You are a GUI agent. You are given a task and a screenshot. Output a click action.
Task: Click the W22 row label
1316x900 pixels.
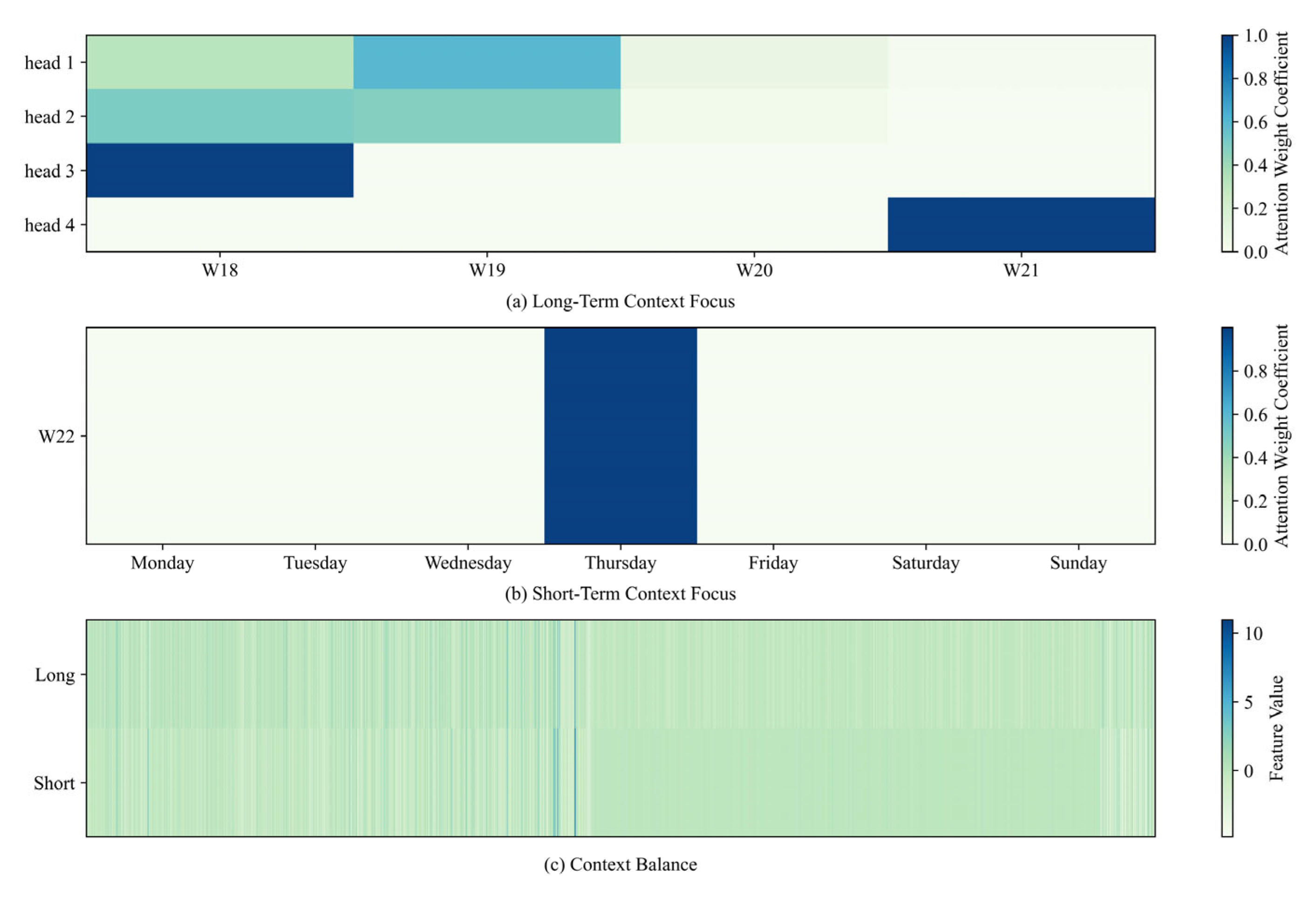tap(56, 436)
